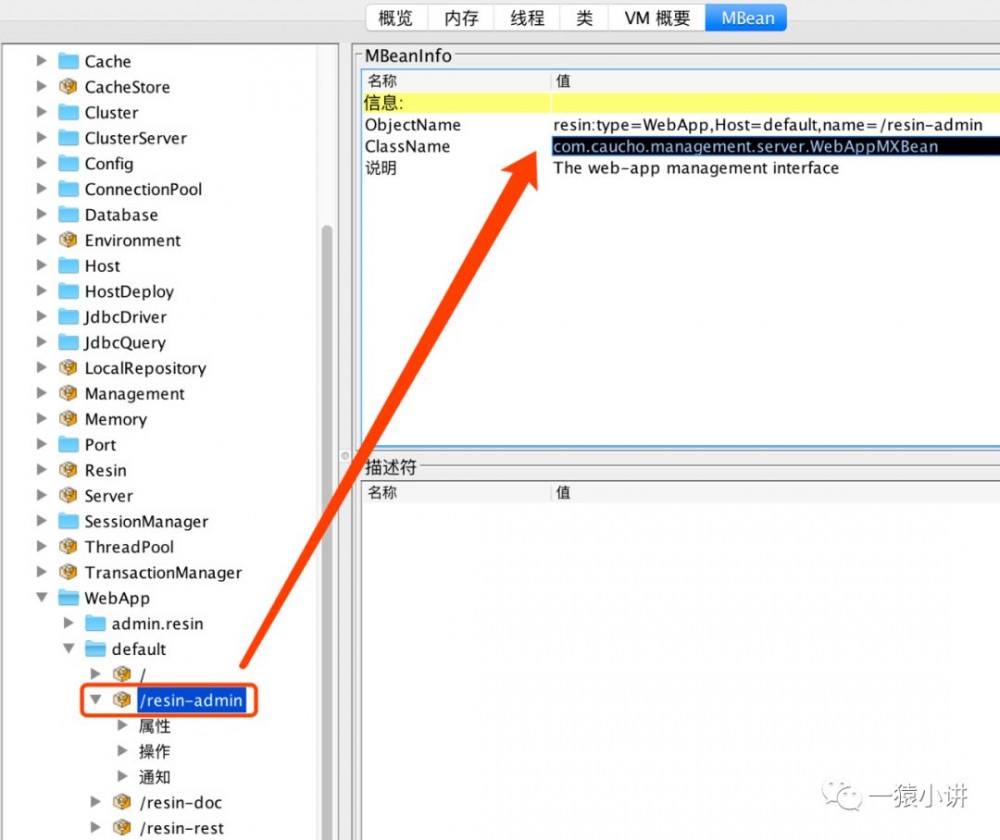1000x840 pixels.
Task: Expand the Memory tree node
Action: pyautogui.click(x=41, y=418)
